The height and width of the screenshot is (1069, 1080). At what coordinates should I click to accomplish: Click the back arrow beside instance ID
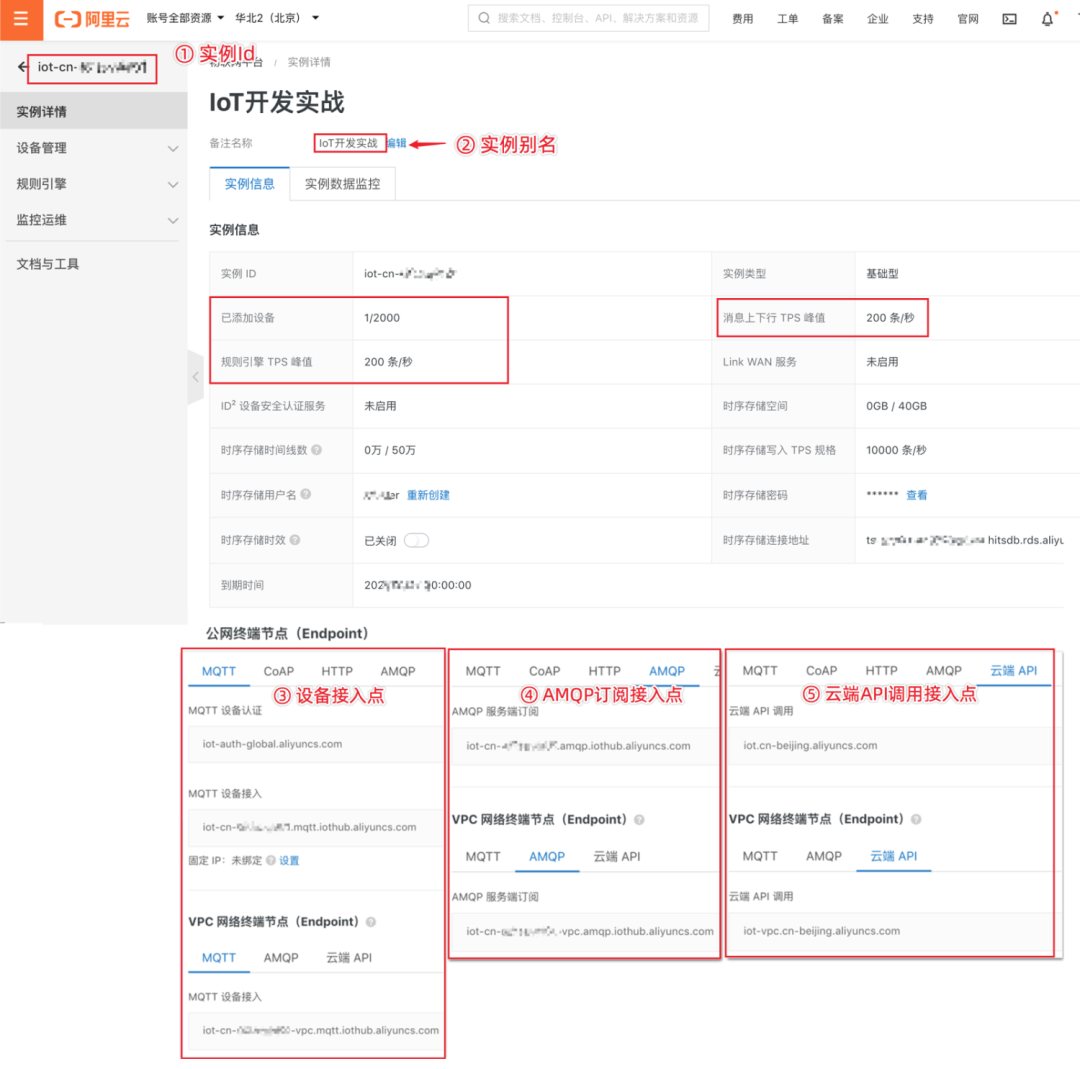(23, 67)
